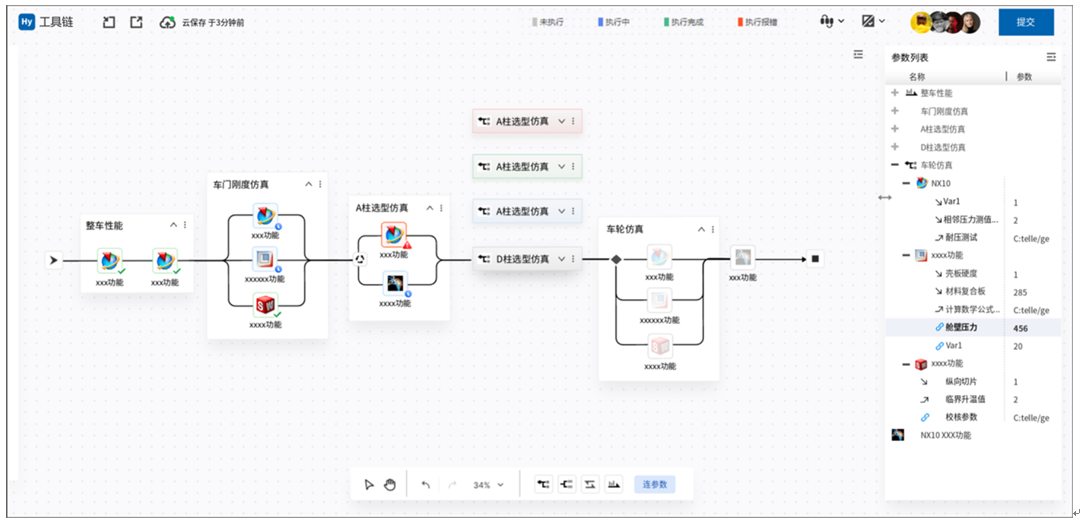Click the export share icon in header
Viewport: 1080px width, 521px height.
pos(136,22)
